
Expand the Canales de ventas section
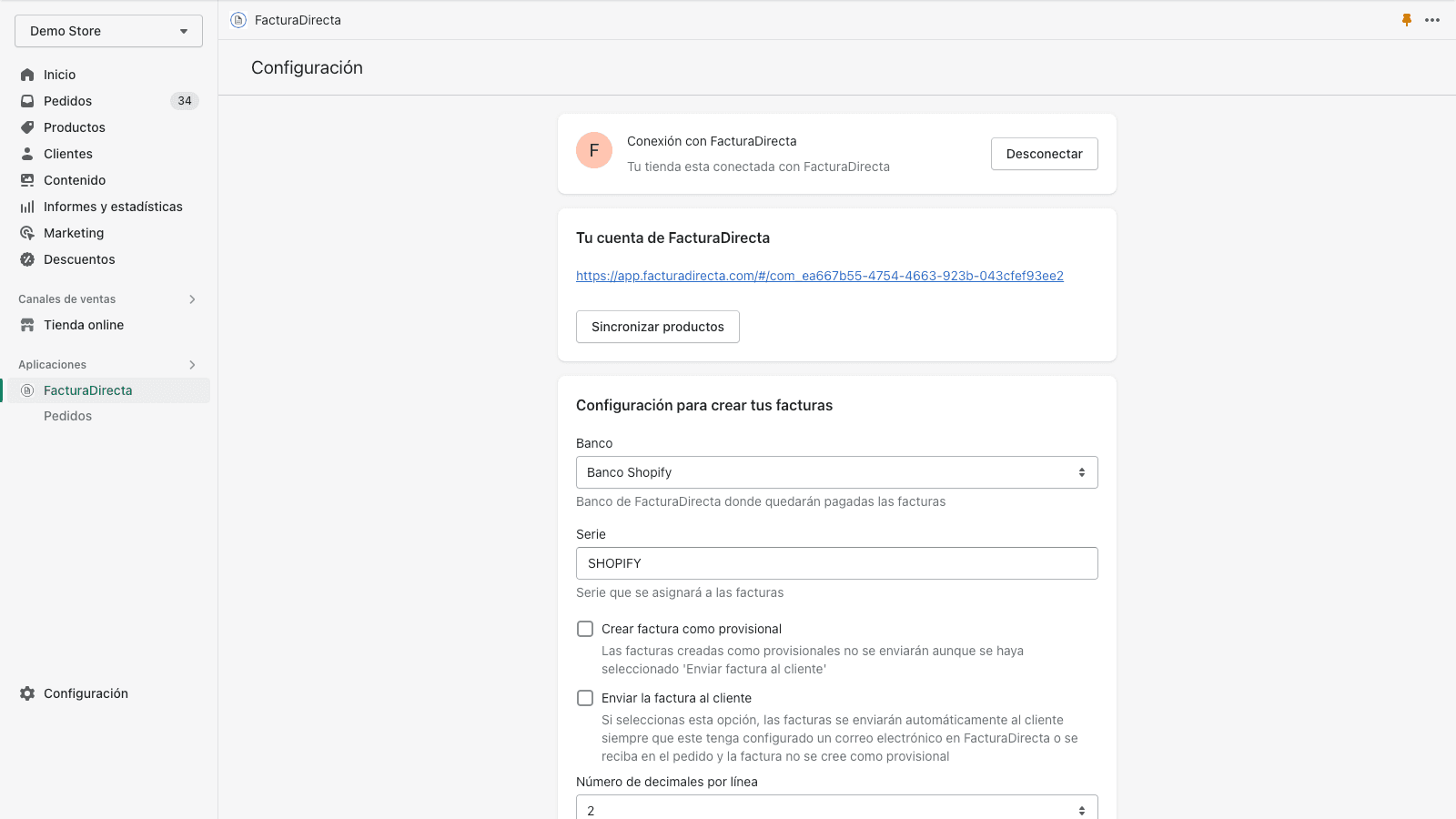[x=192, y=298]
